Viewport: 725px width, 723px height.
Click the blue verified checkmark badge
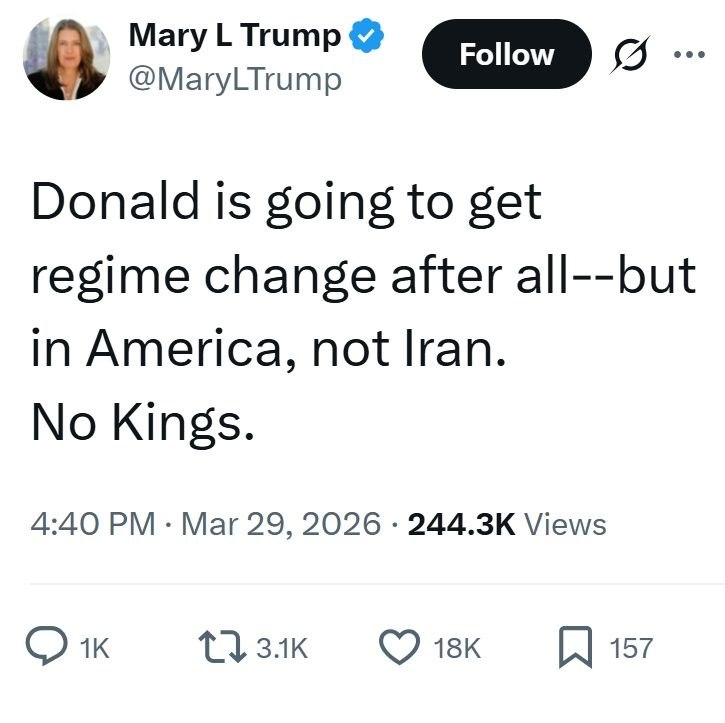[x=368, y=36]
